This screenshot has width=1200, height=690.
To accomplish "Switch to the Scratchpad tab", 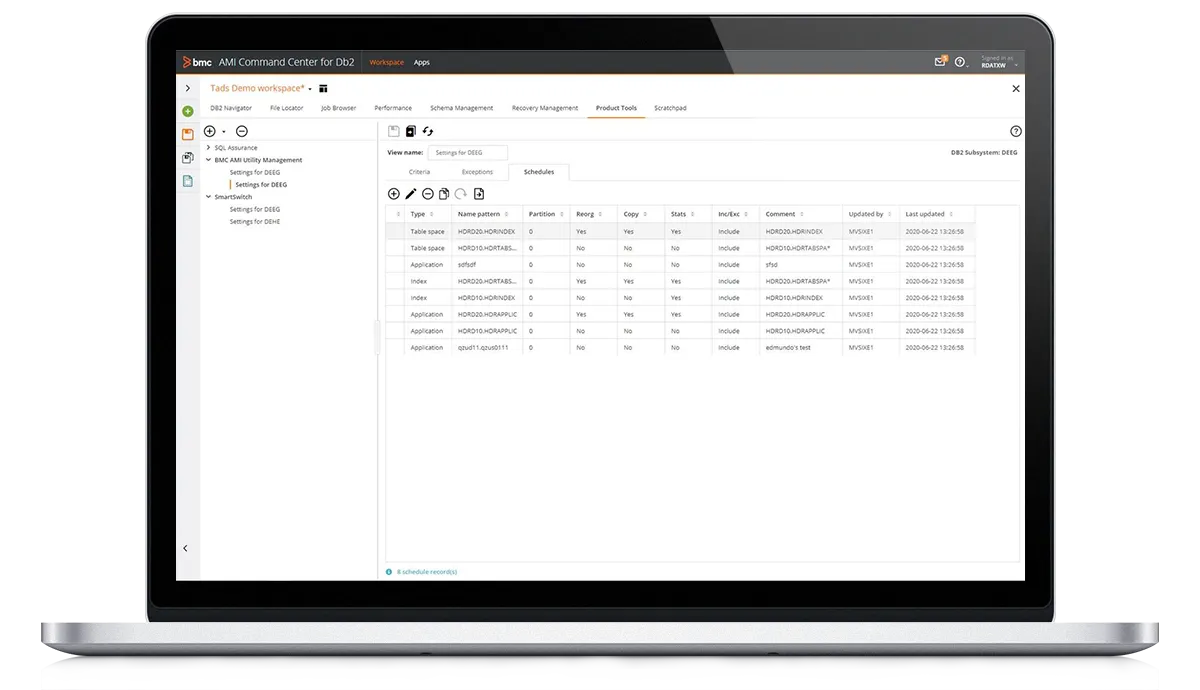I will coord(670,108).
